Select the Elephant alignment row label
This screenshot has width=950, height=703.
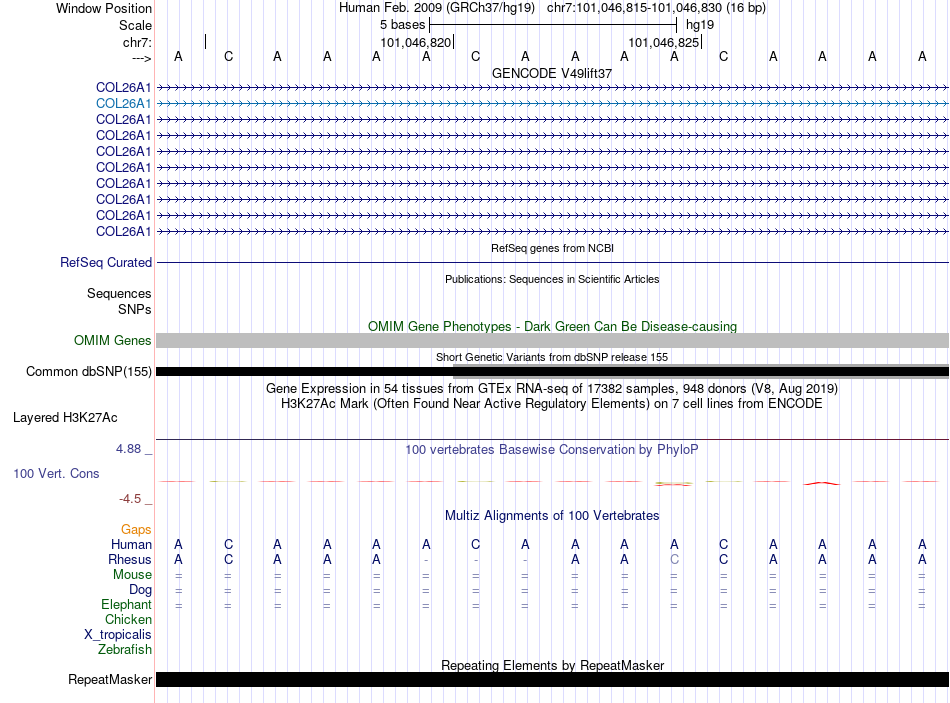coord(126,605)
